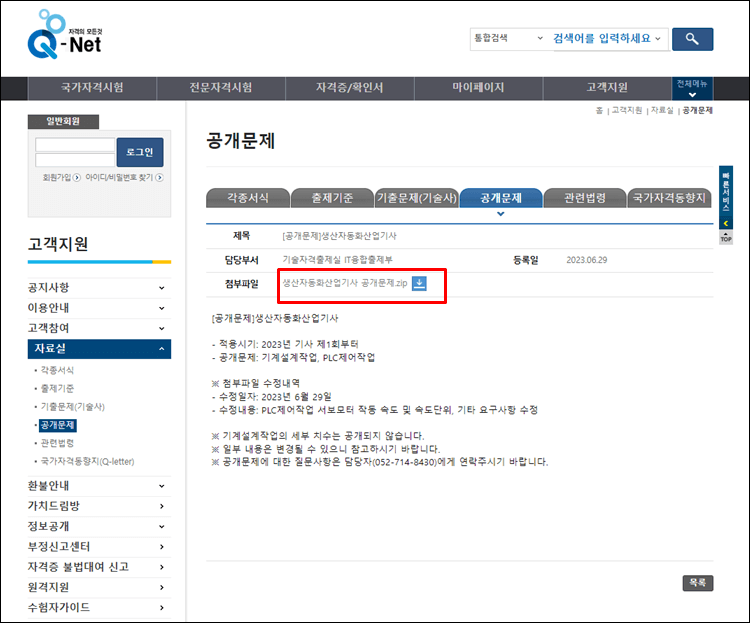Expand the 환불안내 sidebar section
Screen dimensions: 750x623
click(x=99, y=486)
